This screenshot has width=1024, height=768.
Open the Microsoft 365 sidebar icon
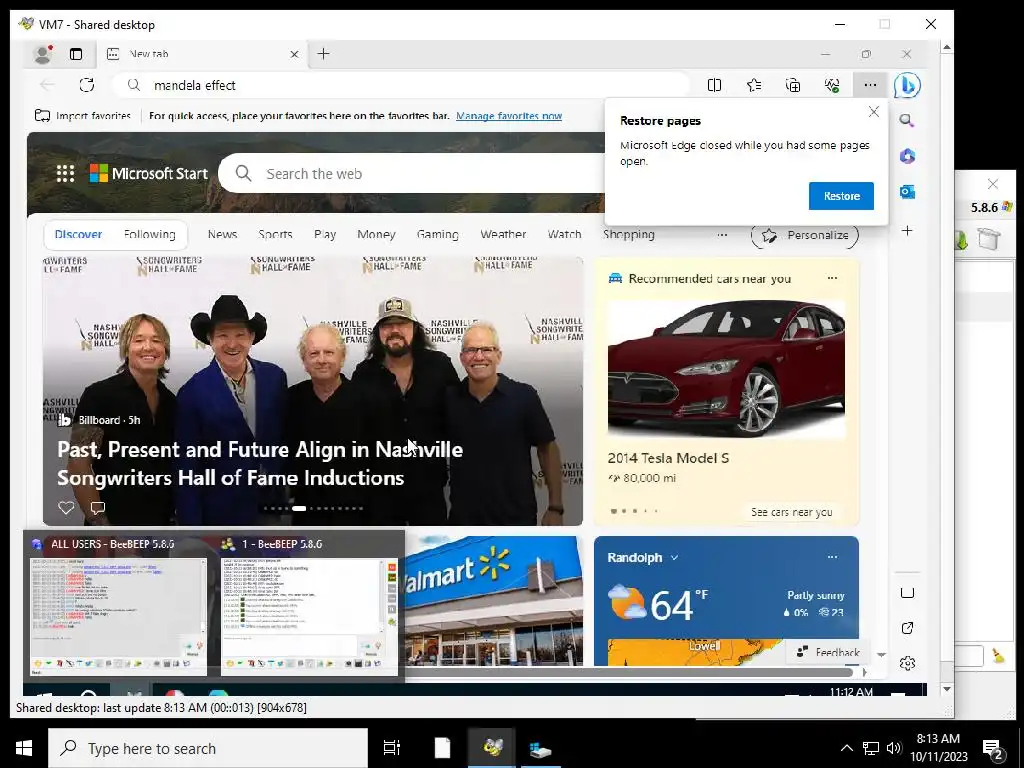(907, 156)
